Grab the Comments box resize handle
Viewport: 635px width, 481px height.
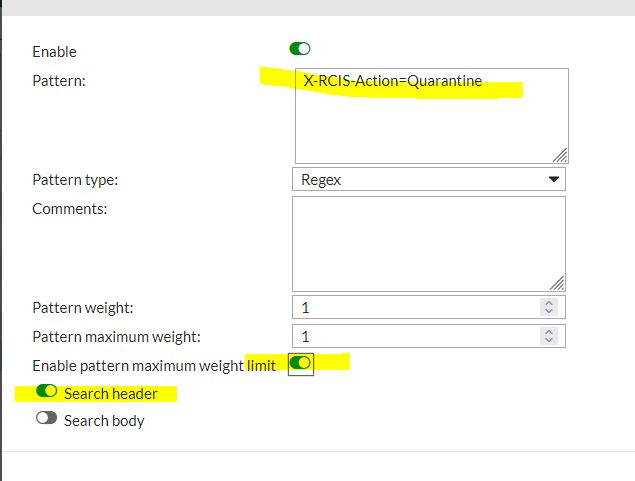pyautogui.click(x=557, y=283)
